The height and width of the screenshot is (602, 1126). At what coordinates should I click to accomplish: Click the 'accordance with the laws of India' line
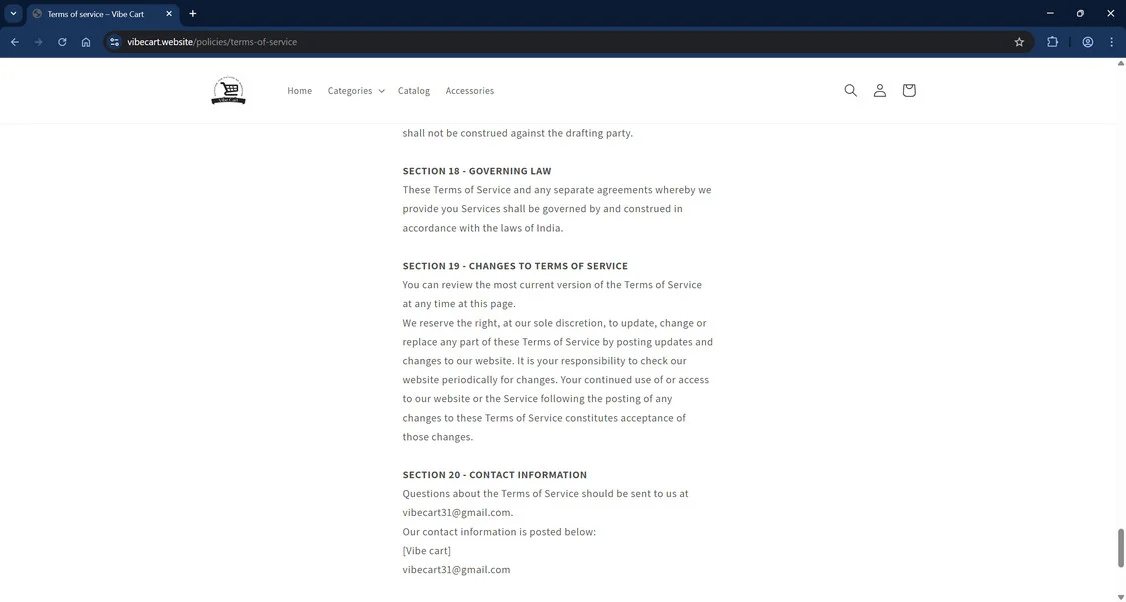pos(483,228)
